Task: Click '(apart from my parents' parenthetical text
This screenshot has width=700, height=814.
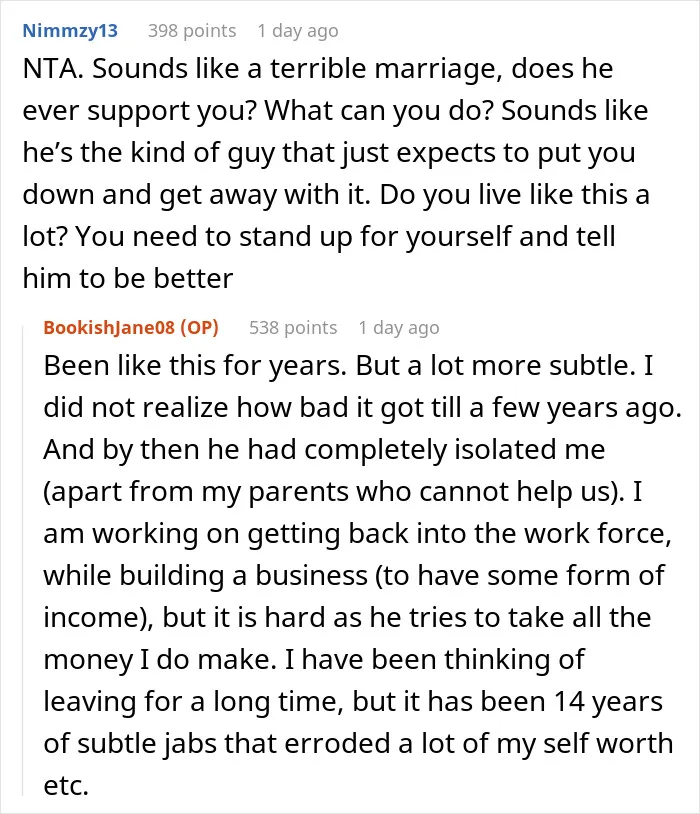Action: 195,492
